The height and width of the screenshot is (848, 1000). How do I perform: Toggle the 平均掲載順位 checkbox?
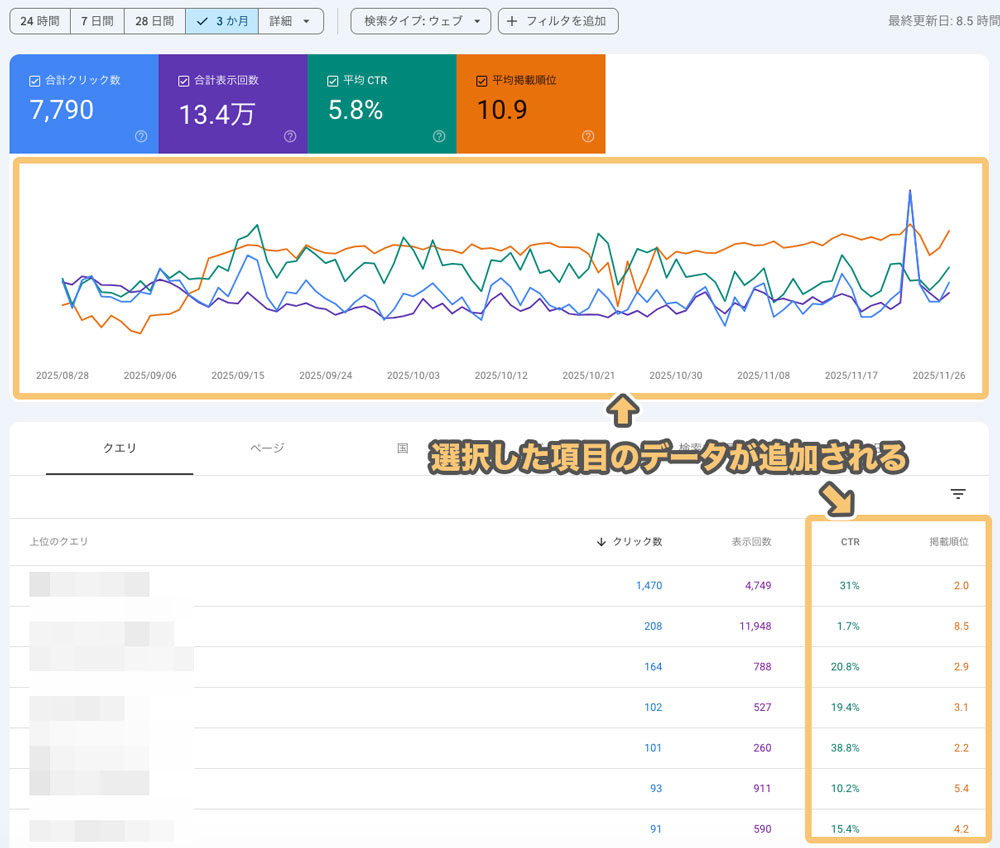[482, 80]
